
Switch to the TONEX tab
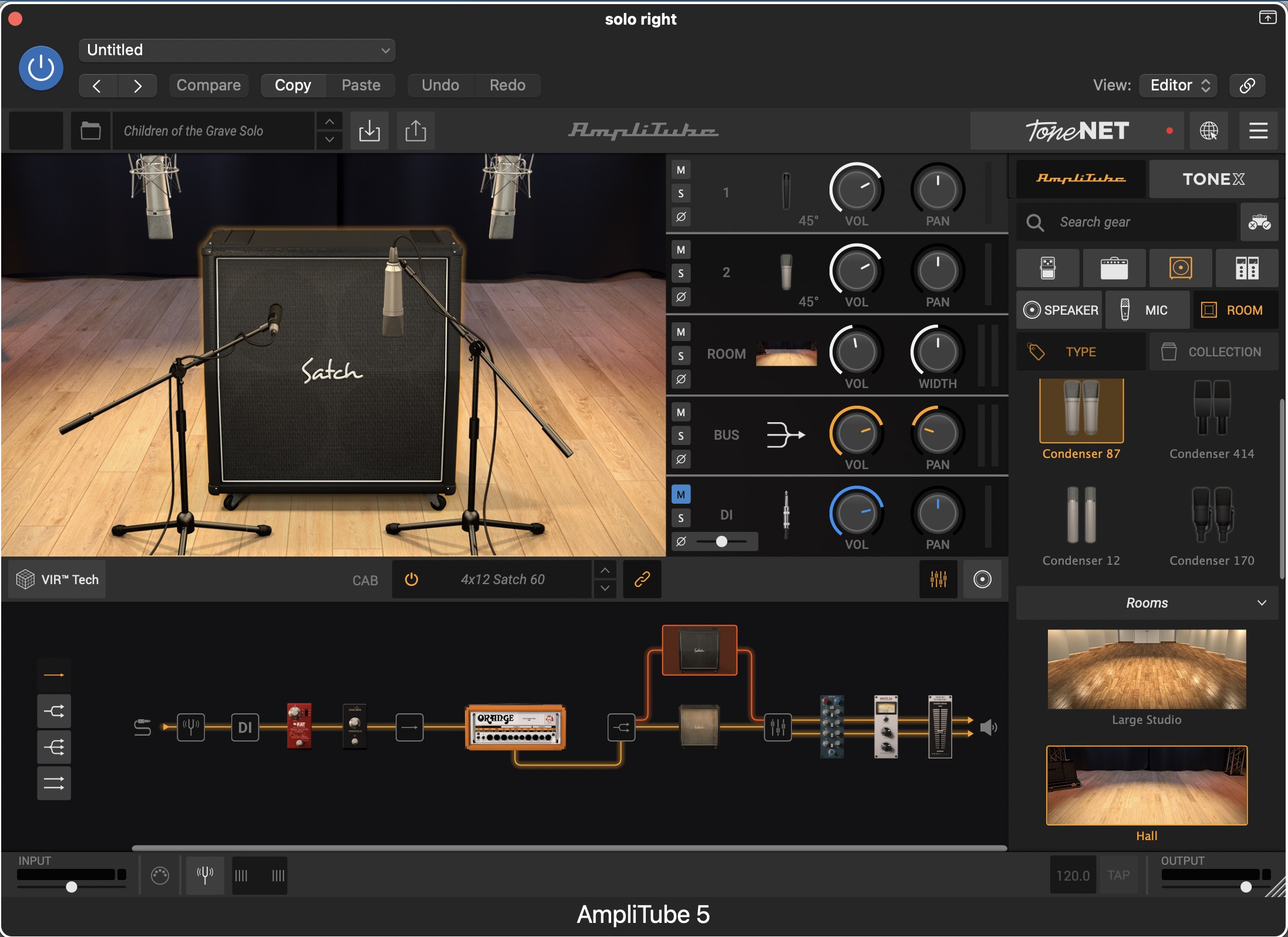[1213, 179]
